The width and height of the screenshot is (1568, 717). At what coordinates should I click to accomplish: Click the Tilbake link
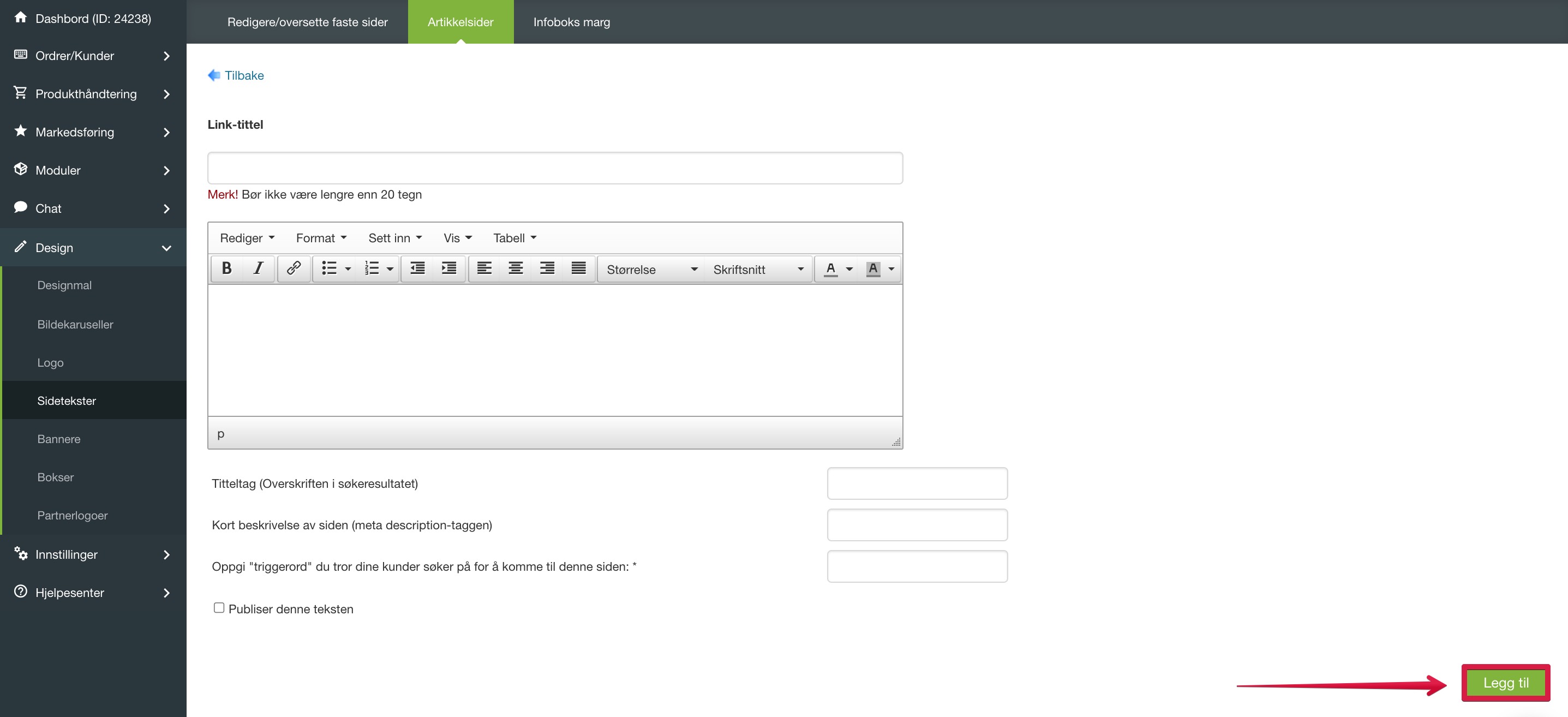pyautogui.click(x=244, y=75)
